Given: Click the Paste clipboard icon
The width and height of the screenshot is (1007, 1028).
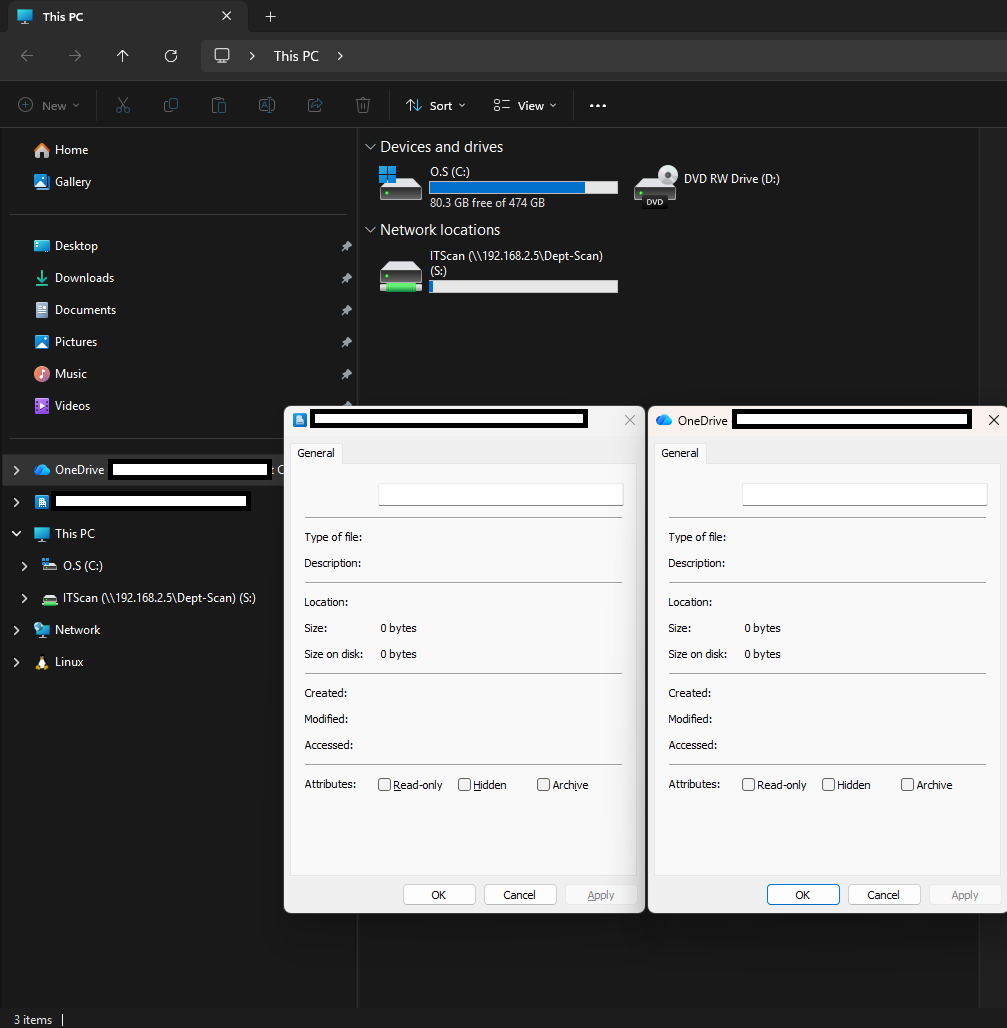Looking at the screenshot, I should tap(218, 105).
